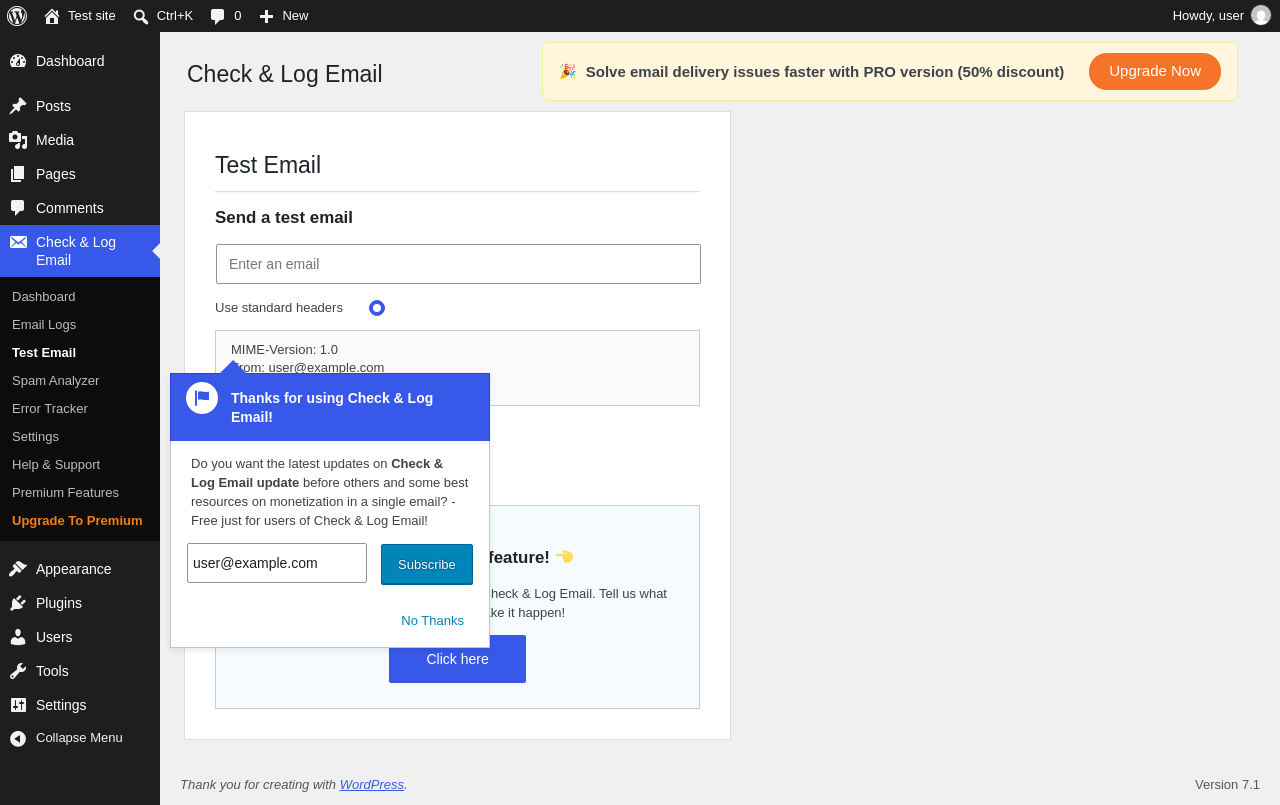Open Plugins via the plug icon

tap(18, 603)
